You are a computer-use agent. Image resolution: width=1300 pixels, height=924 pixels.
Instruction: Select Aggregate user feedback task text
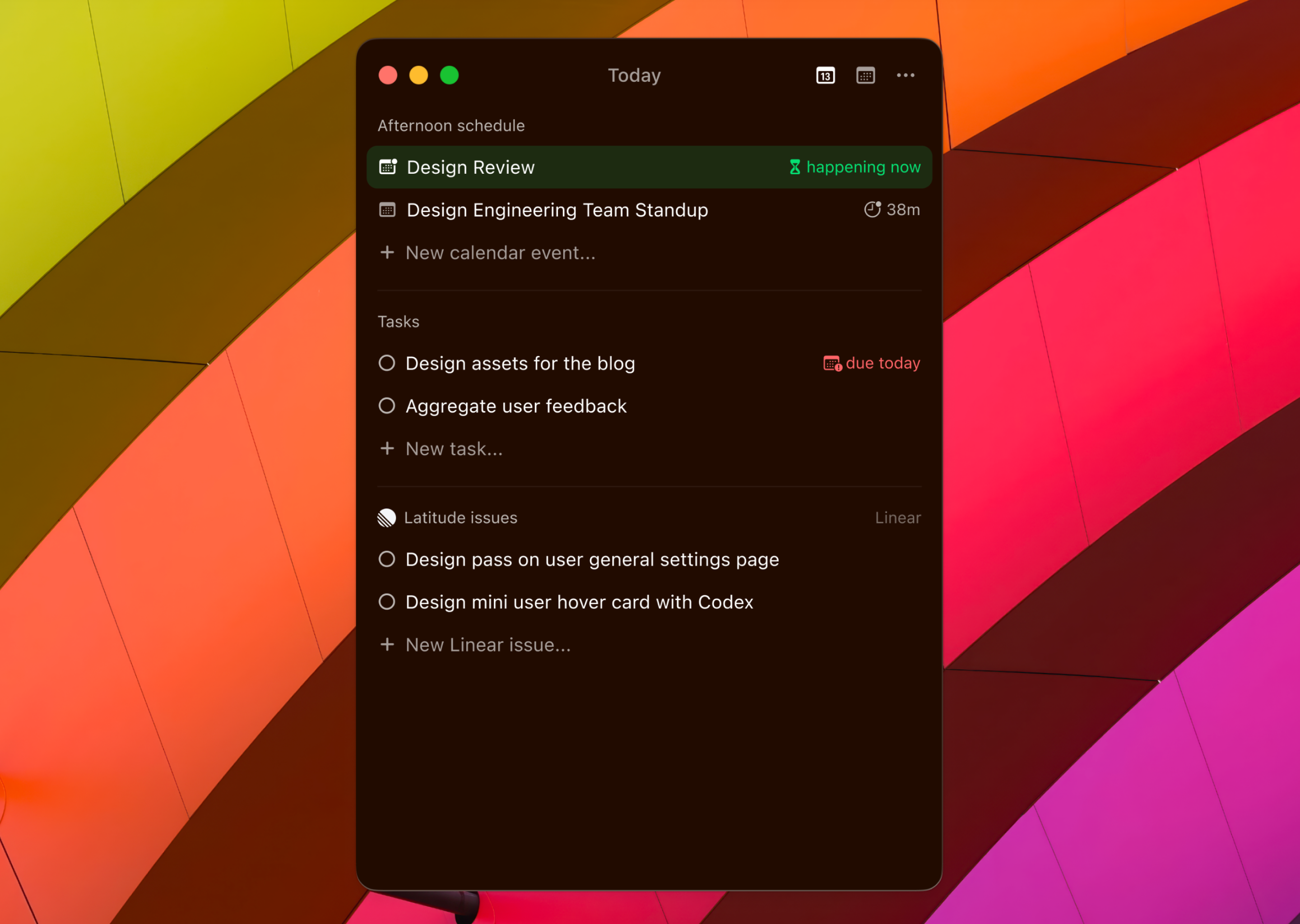(x=515, y=406)
